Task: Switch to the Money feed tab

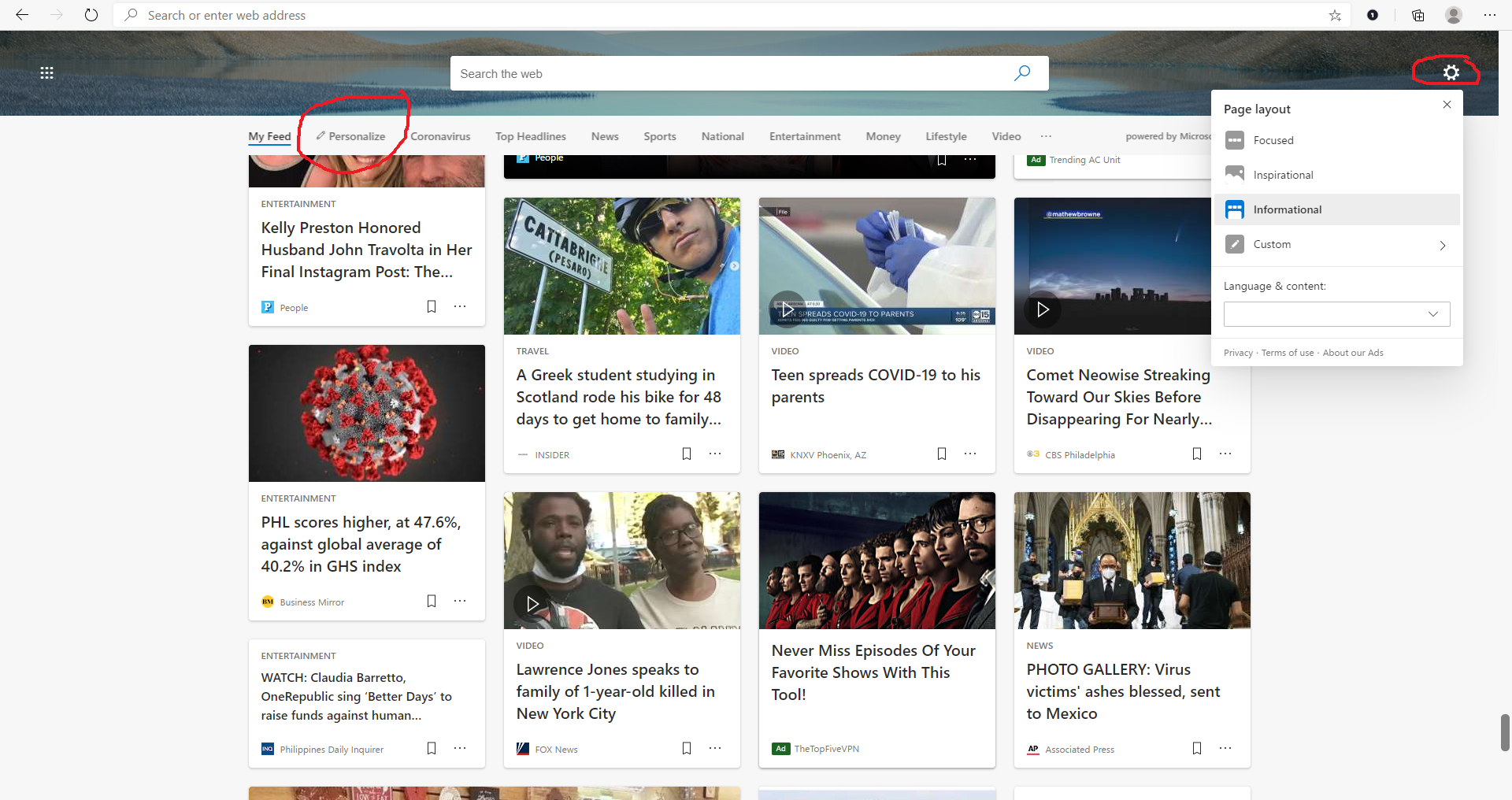Action: [x=882, y=135]
